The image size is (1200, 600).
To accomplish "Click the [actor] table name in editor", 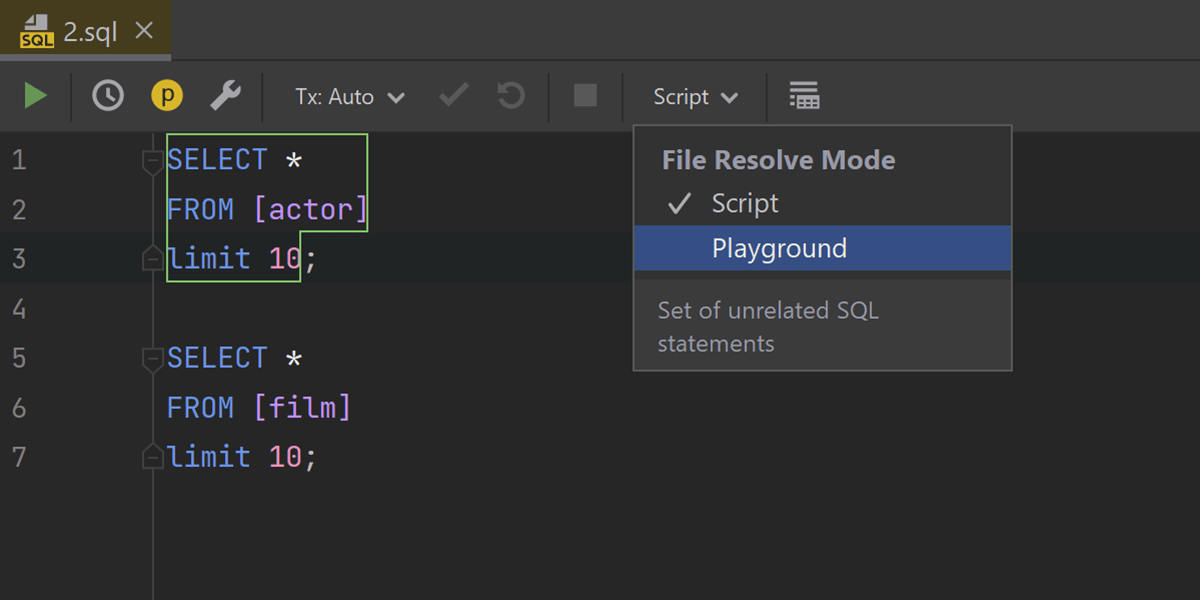I will click(x=310, y=210).
